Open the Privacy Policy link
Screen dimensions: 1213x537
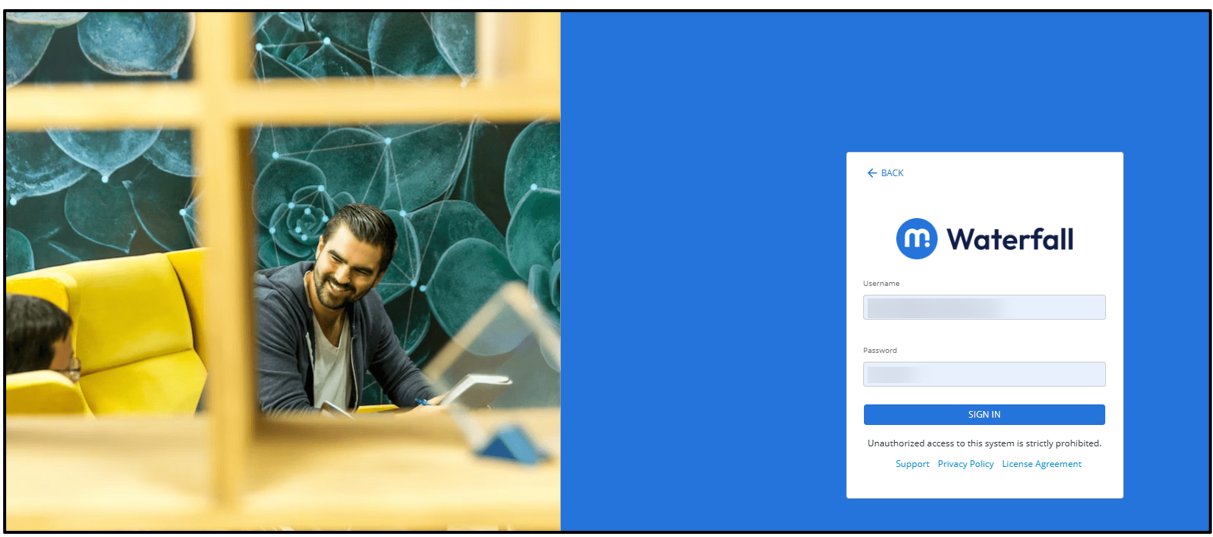[966, 464]
